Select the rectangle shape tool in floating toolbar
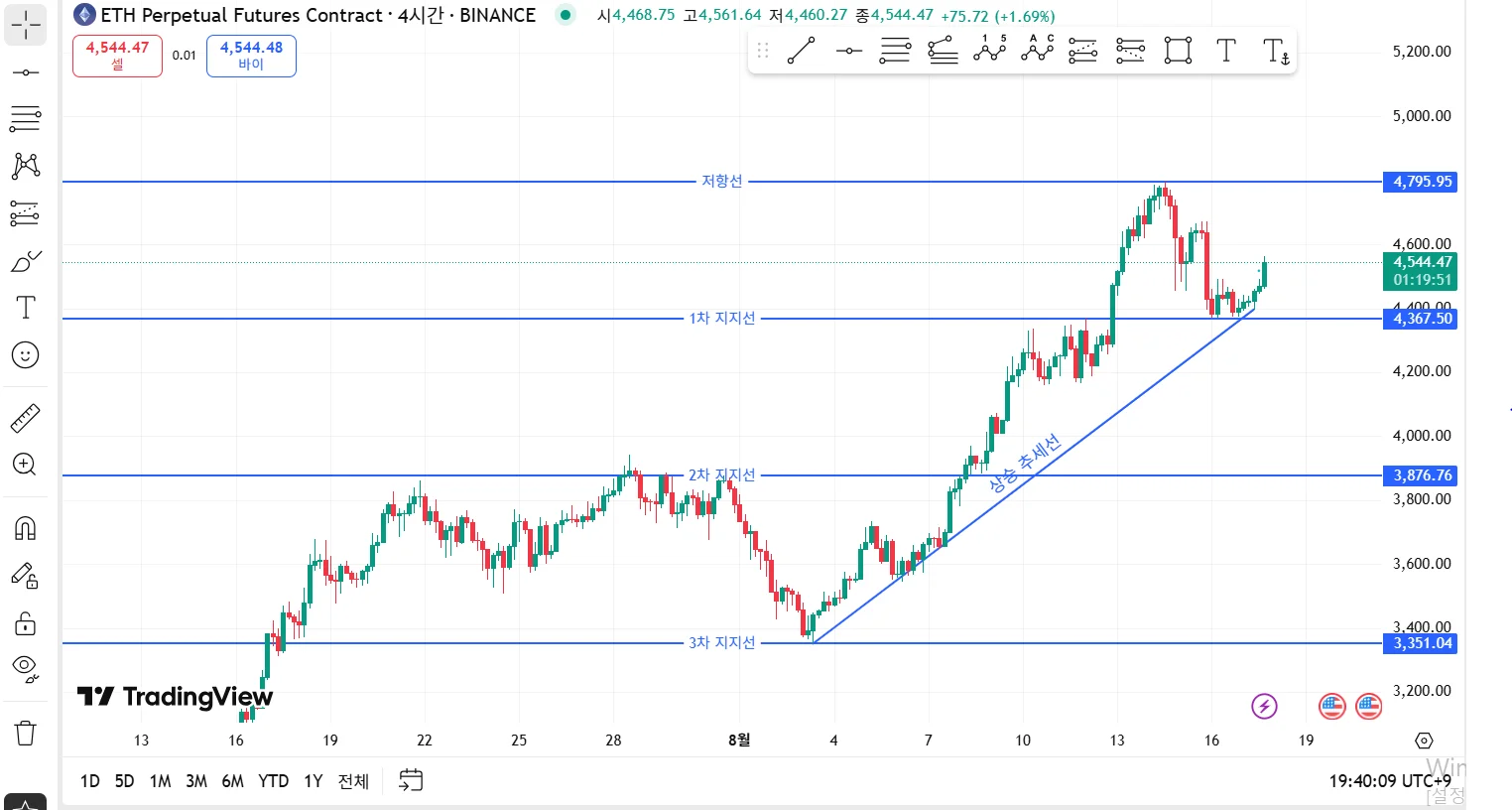This screenshot has height=810, width=1512. click(x=1178, y=51)
